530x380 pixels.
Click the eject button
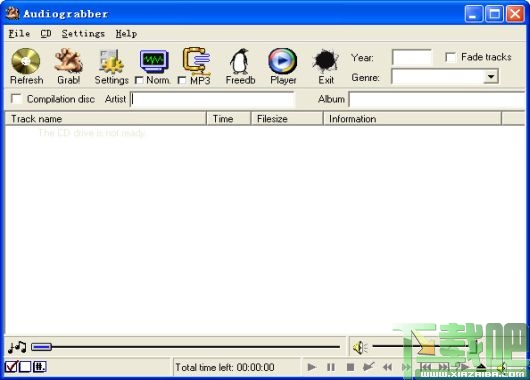click(481, 367)
